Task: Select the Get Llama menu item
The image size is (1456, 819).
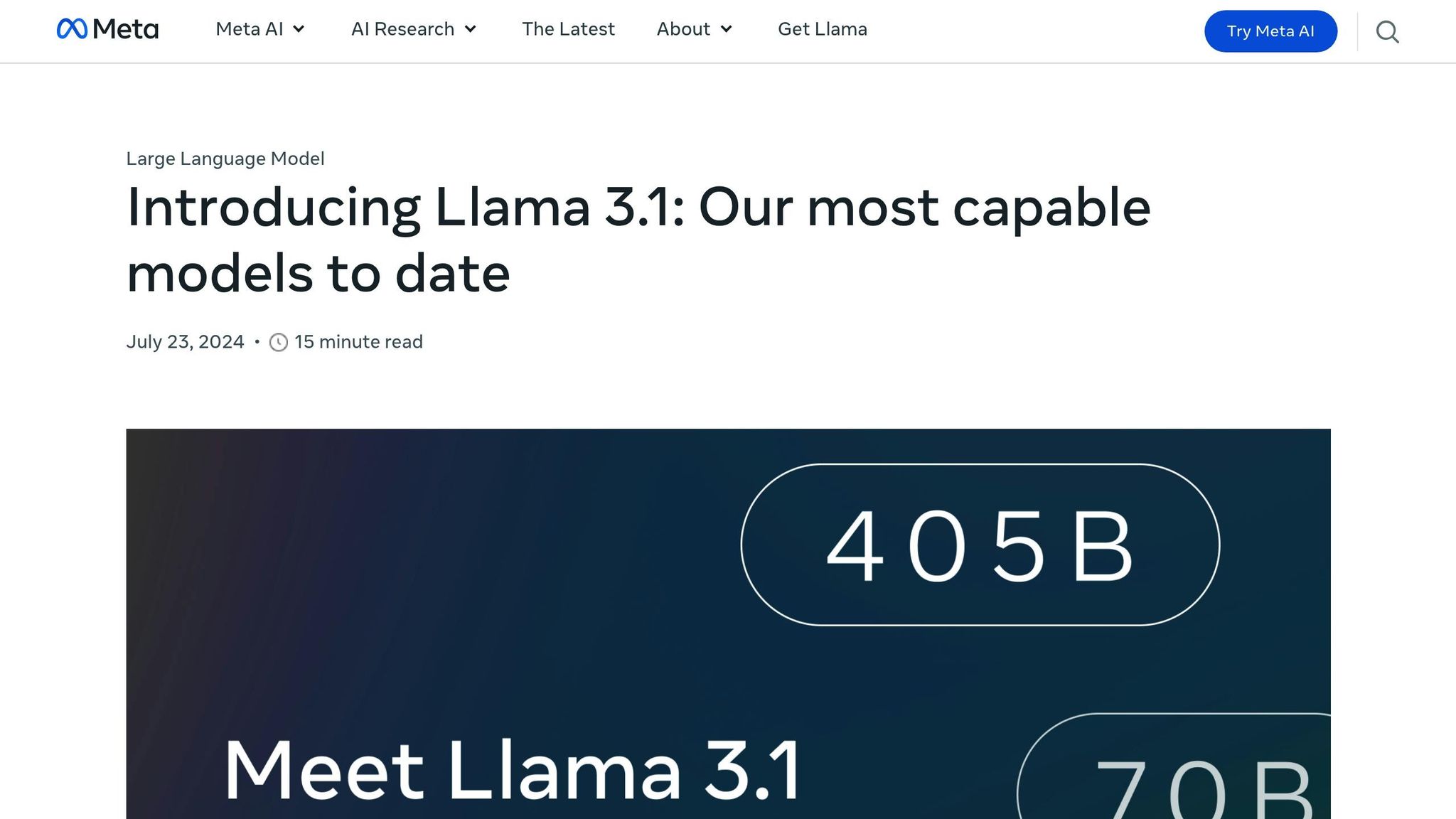Action: 822,29
